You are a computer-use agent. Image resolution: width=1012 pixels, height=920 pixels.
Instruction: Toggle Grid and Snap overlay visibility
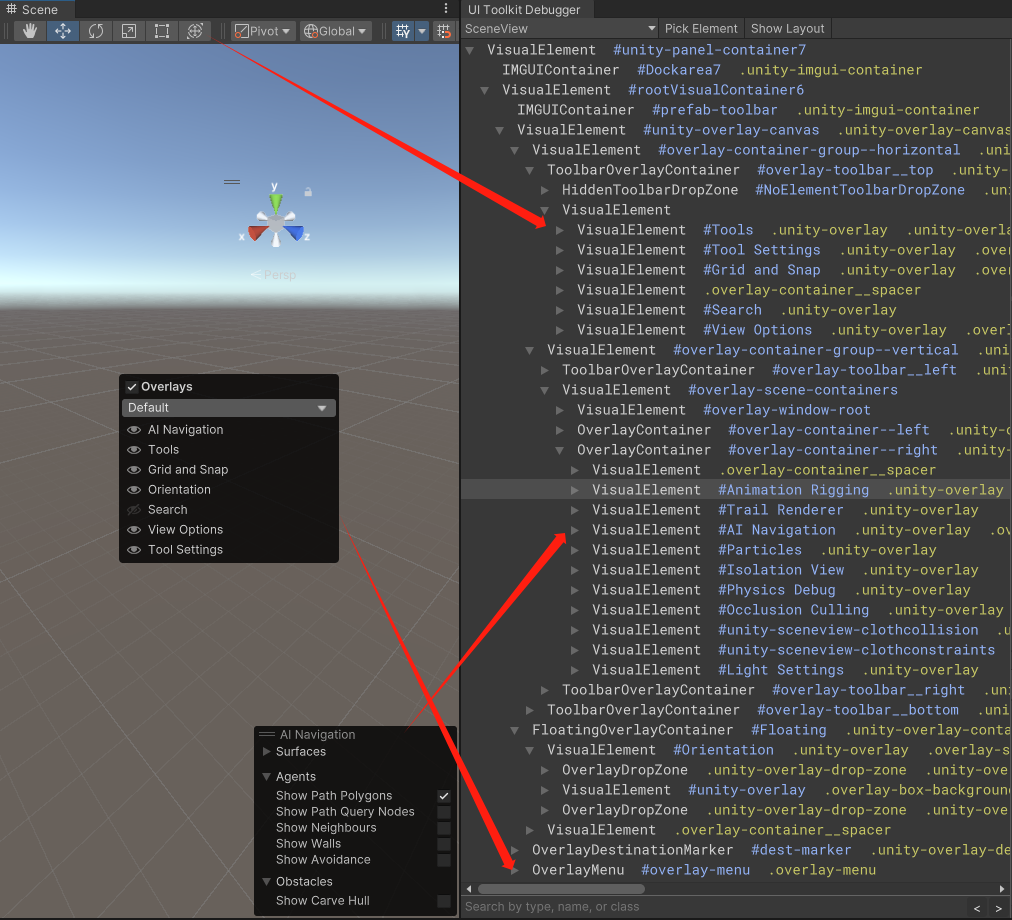pos(134,470)
